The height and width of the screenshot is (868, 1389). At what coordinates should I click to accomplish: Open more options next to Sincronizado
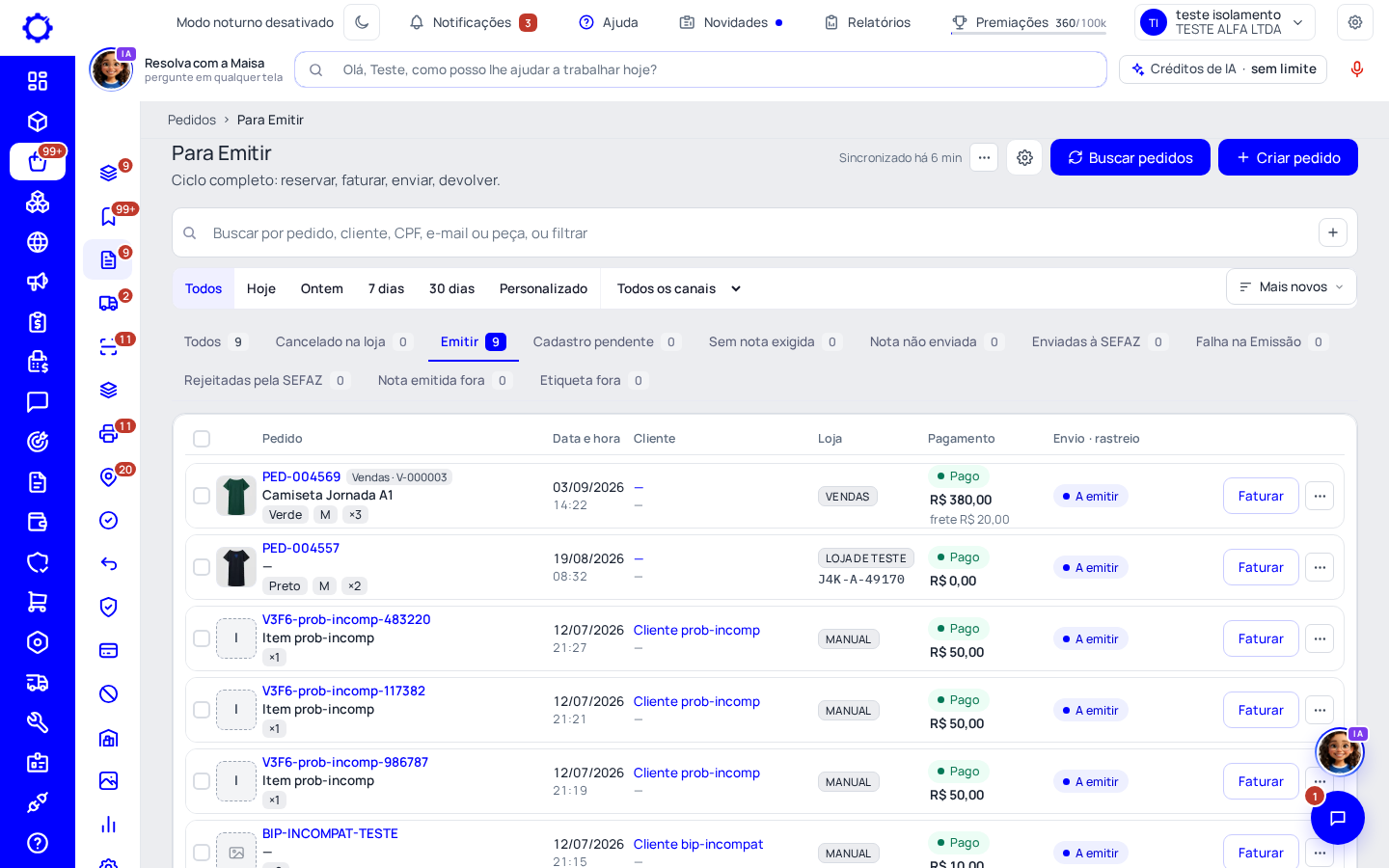click(984, 157)
